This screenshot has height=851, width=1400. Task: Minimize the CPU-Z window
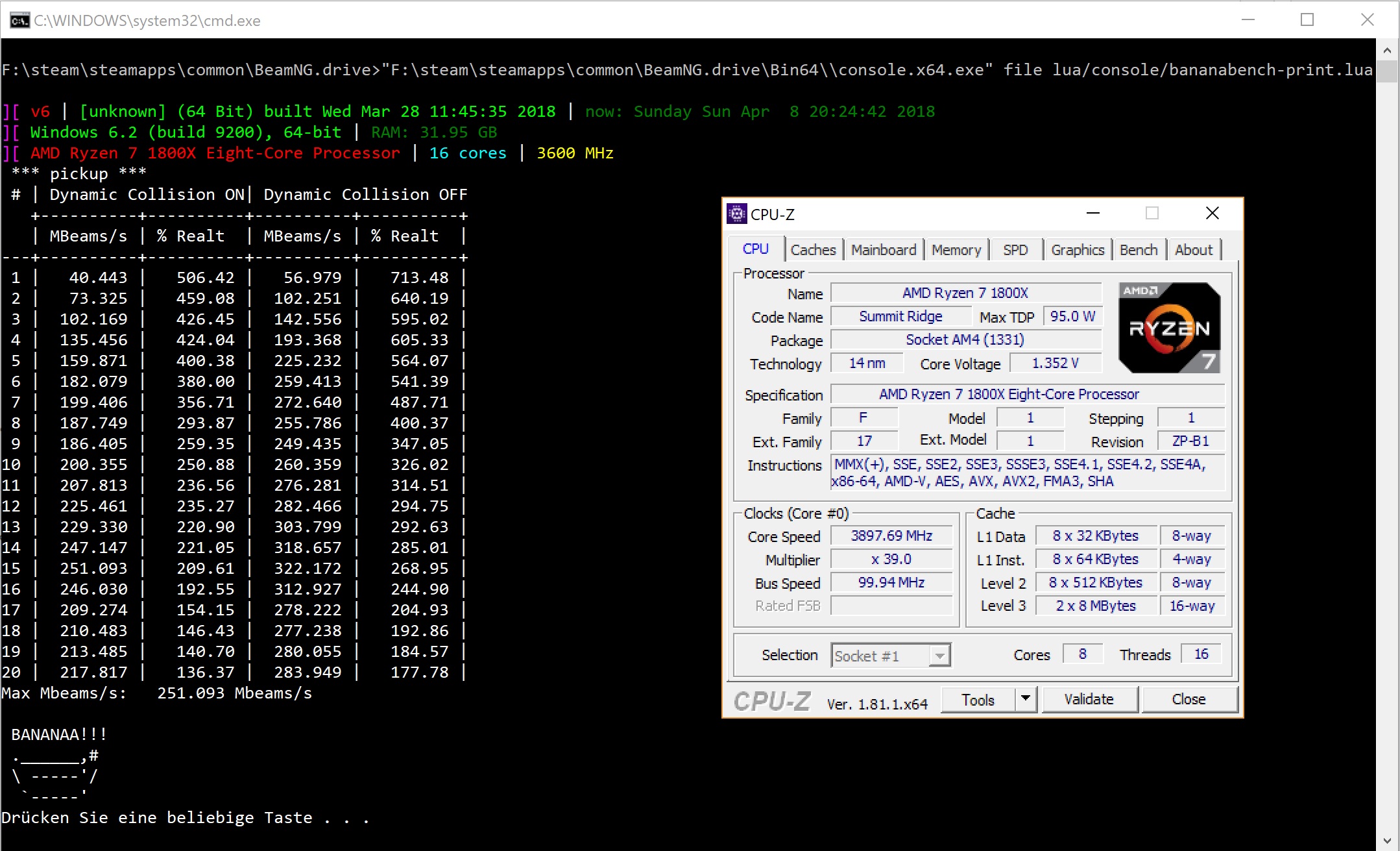[x=1093, y=214]
